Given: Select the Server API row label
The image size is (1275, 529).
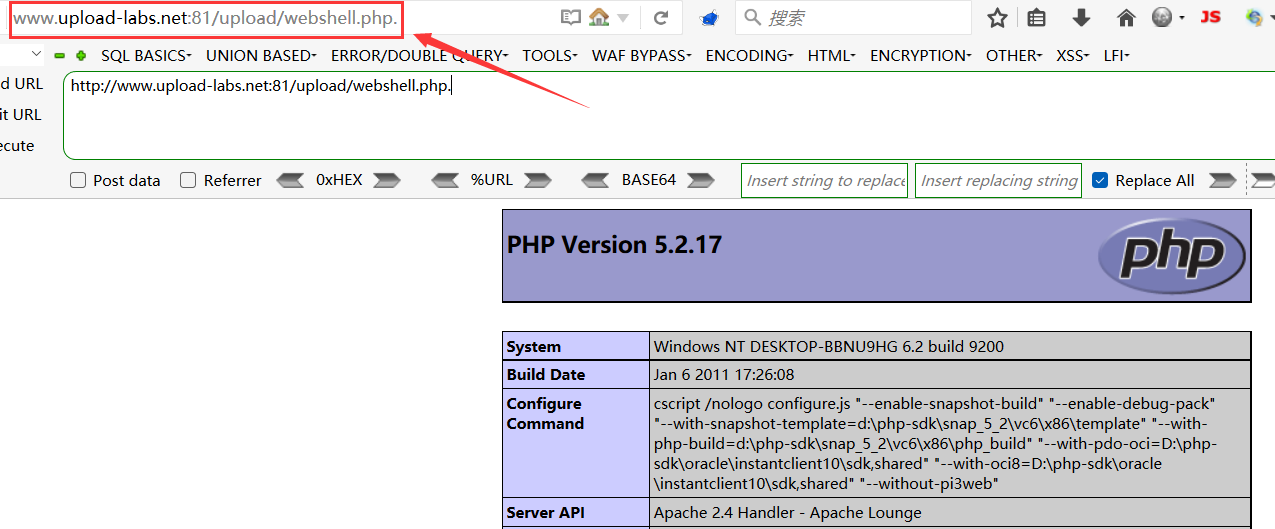Looking at the screenshot, I should coord(546,513).
